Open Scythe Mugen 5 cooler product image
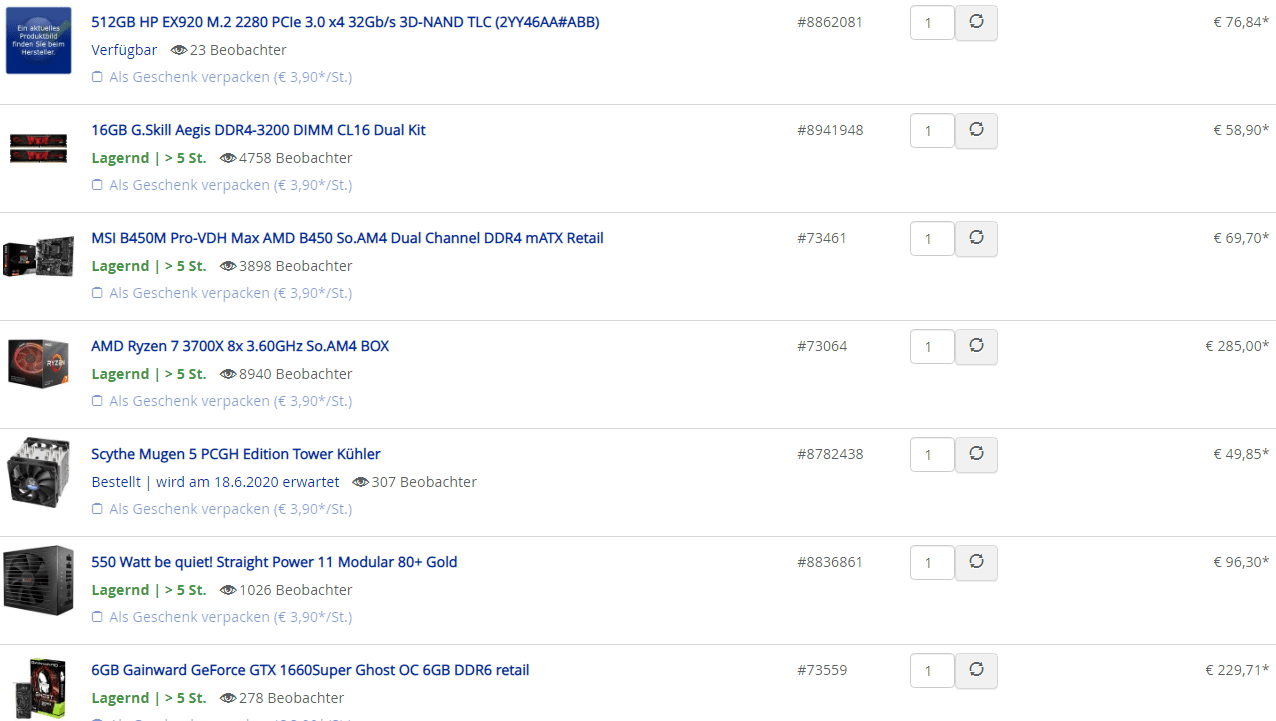 click(x=38, y=471)
